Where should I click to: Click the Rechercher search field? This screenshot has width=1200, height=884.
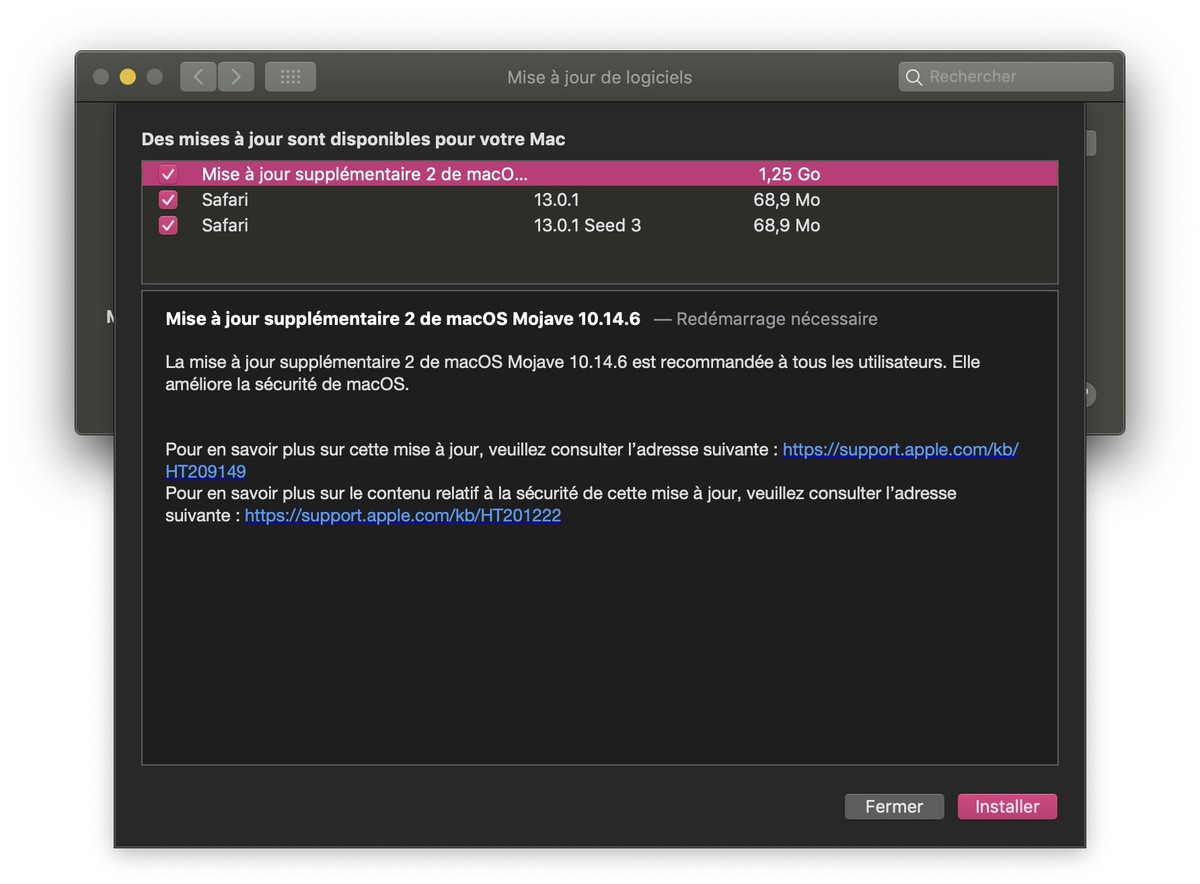(1006, 77)
